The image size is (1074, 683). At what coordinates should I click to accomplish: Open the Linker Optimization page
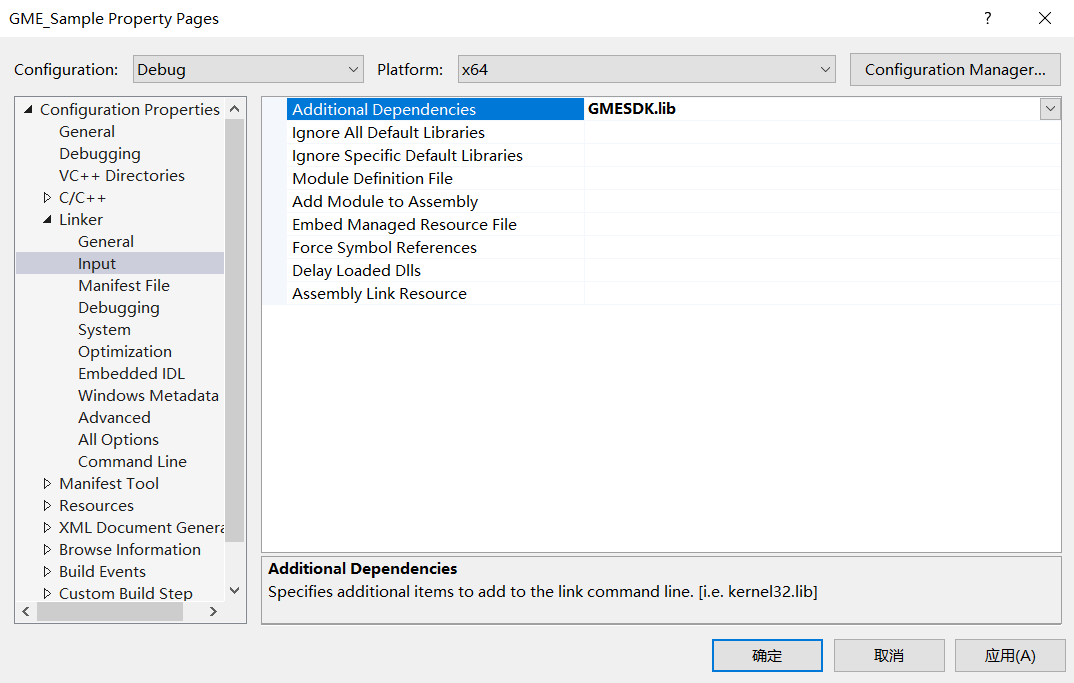[x=125, y=351]
